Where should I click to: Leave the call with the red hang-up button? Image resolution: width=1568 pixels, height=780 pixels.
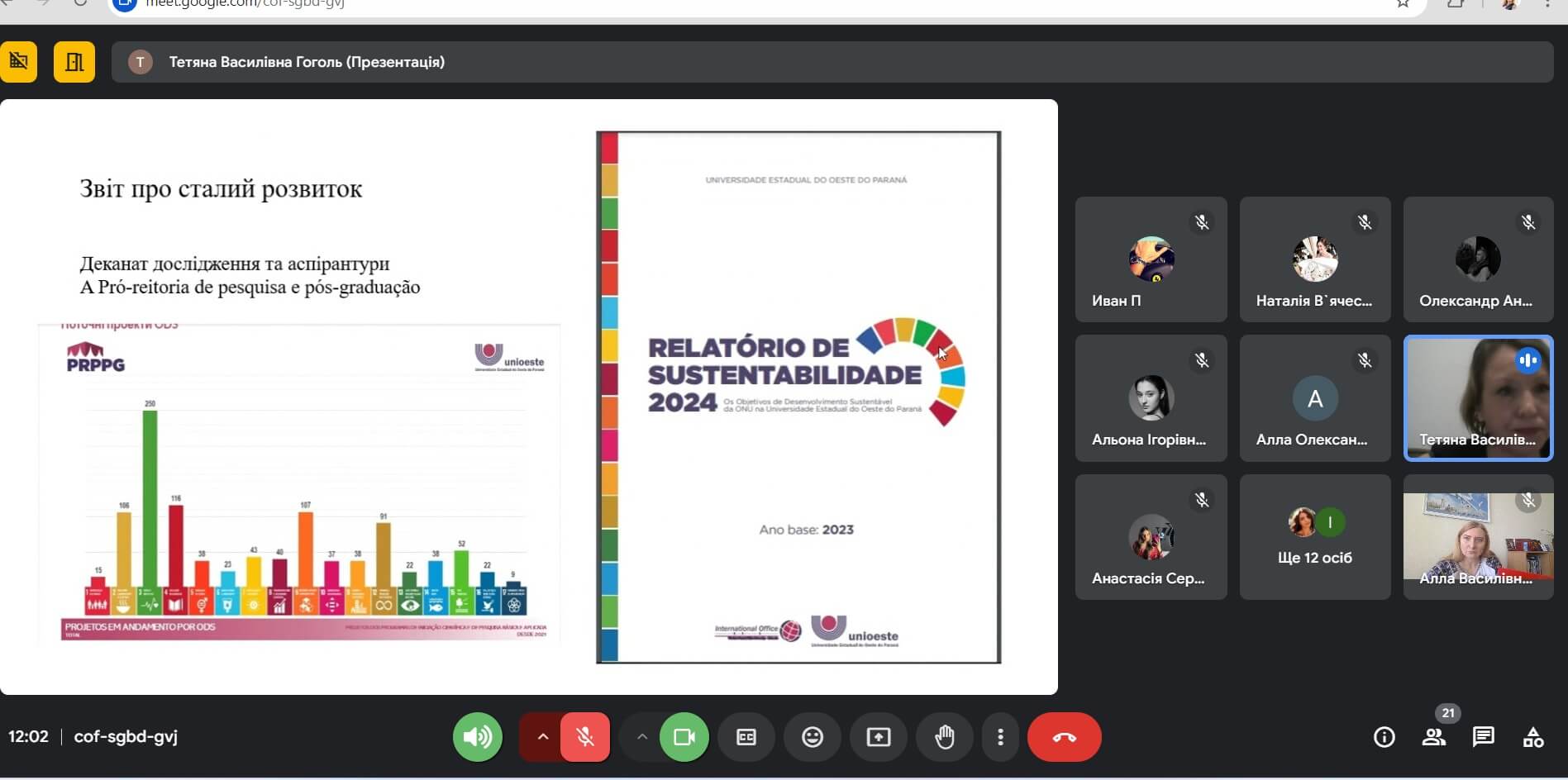click(1064, 736)
